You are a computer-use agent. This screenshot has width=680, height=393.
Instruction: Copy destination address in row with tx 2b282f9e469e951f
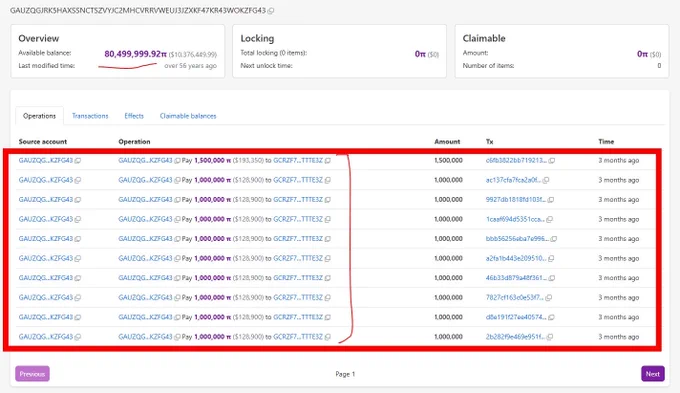pyautogui.click(x=327, y=337)
